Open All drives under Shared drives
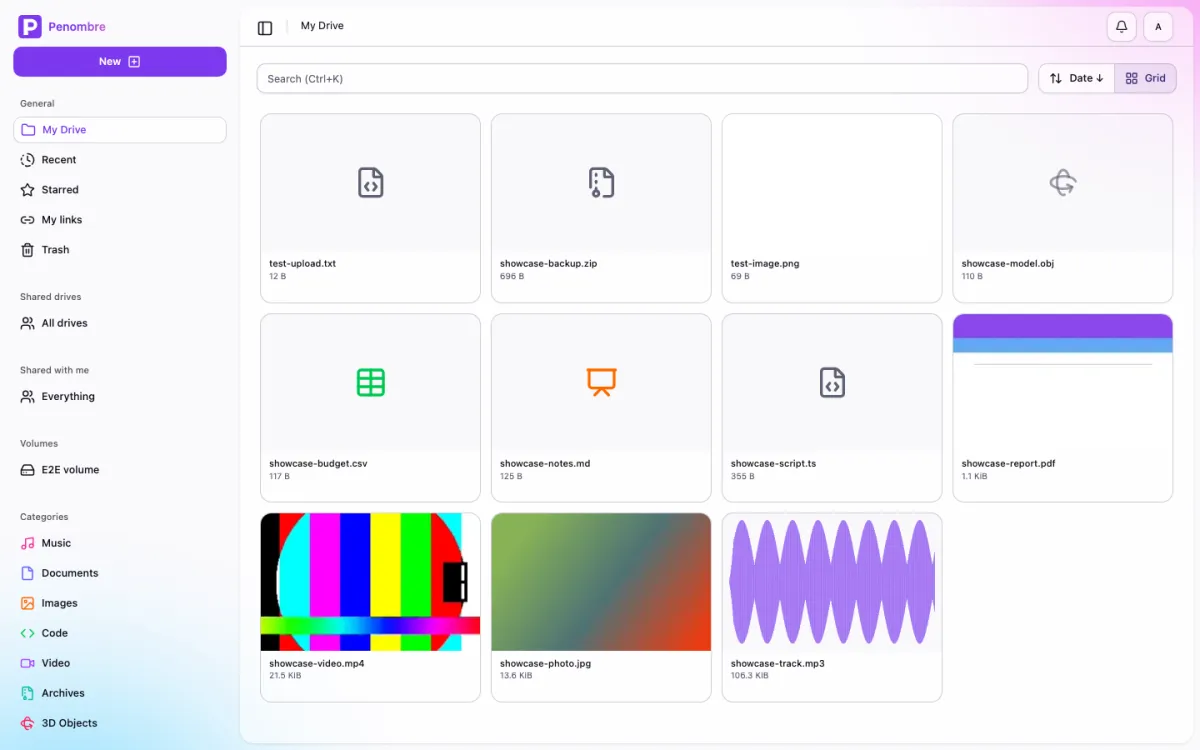This screenshot has width=1200, height=750. click(120, 323)
